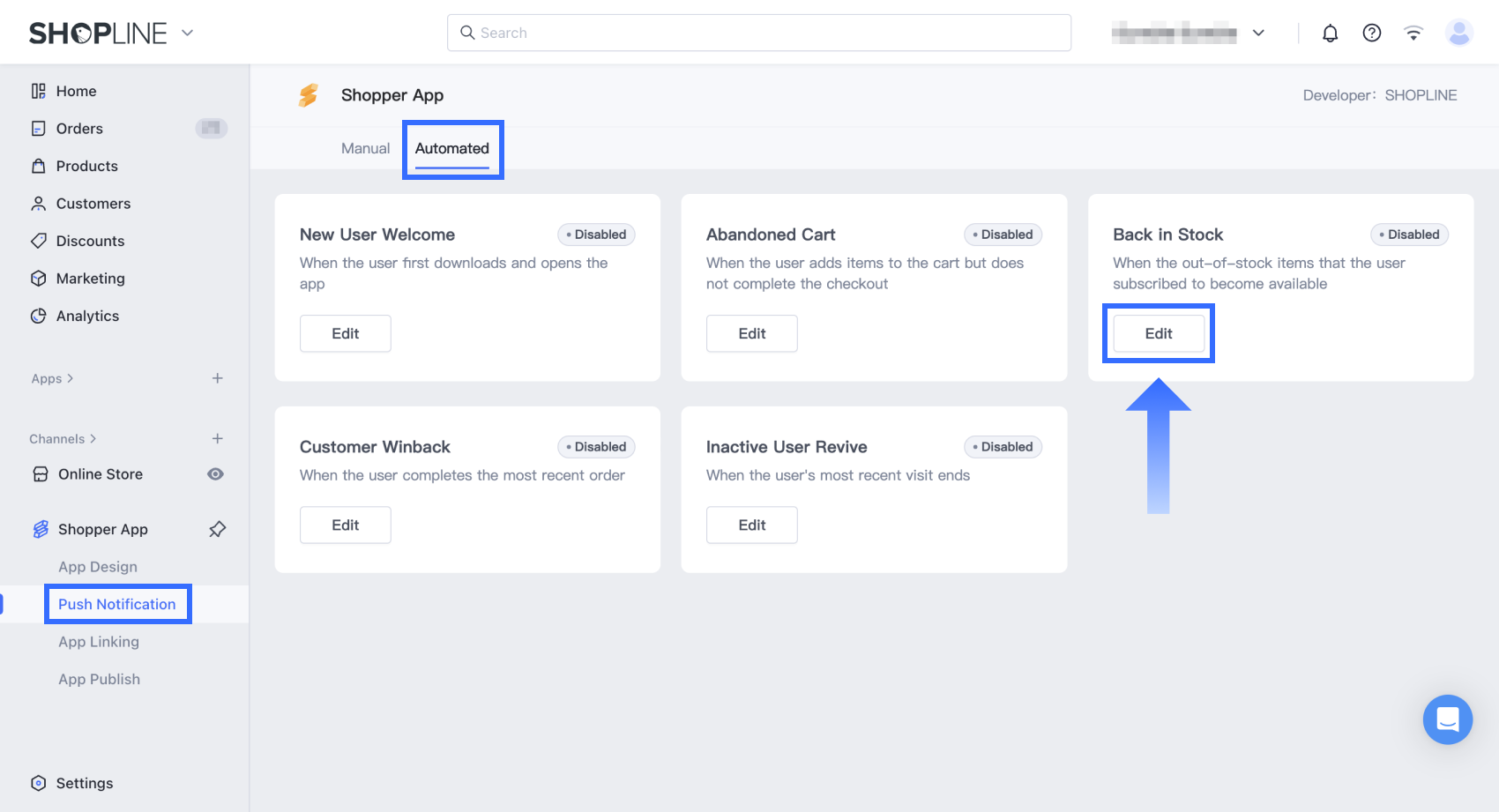The height and width of the screenshot is (812, 1499).
Task: Open the notification bell
Action: pos(1331,33)
